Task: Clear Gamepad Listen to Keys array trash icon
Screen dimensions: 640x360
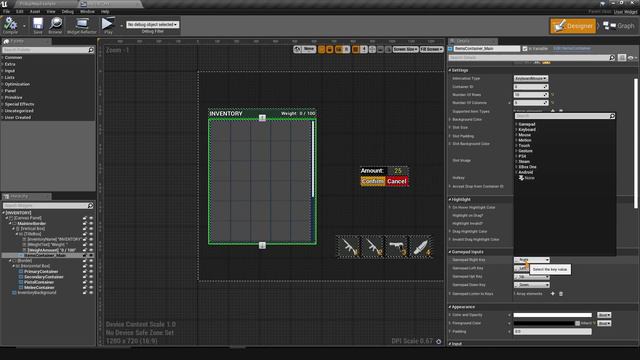Action: tap(561, 293)
